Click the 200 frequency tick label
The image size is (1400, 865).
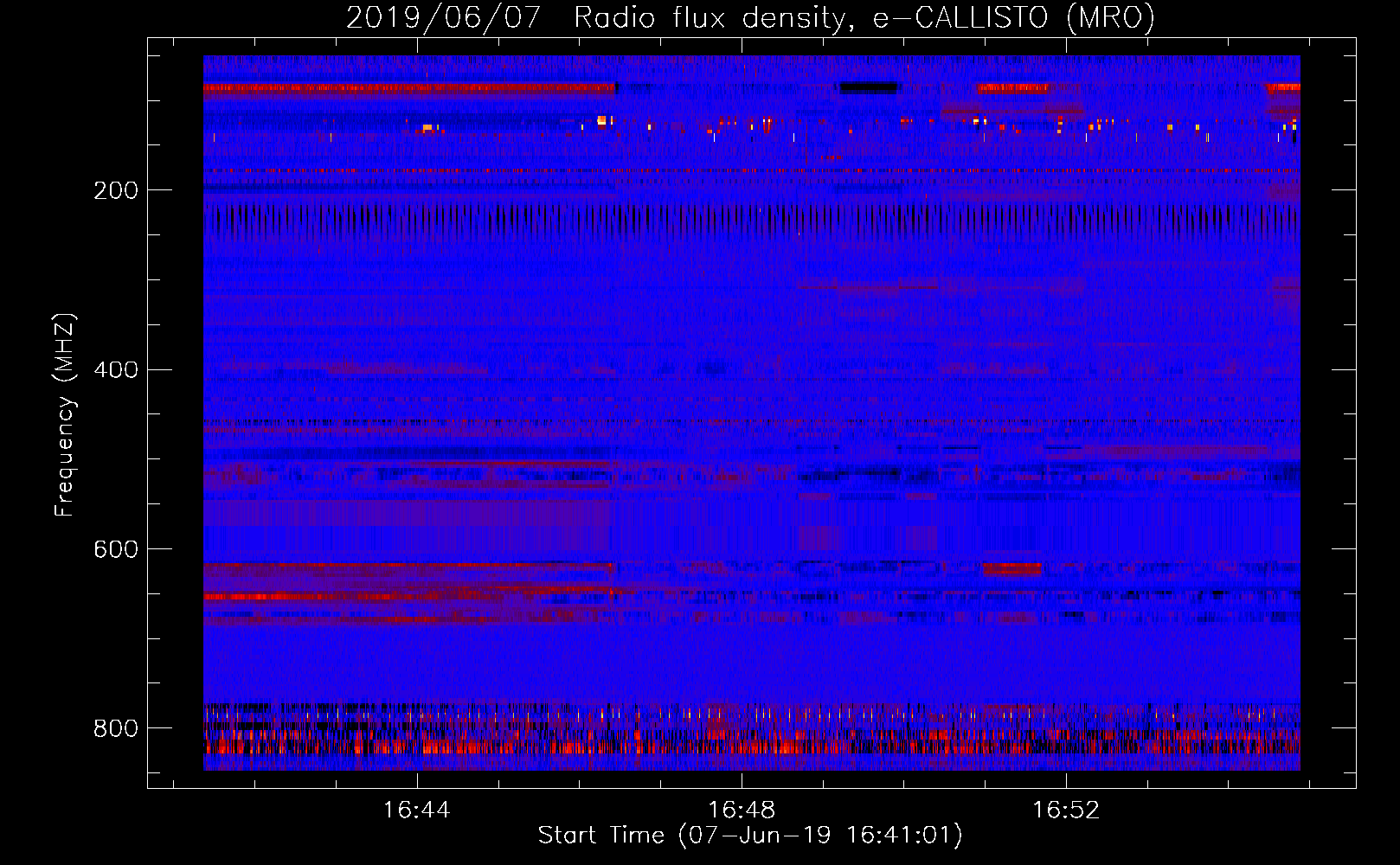point(116,190)
